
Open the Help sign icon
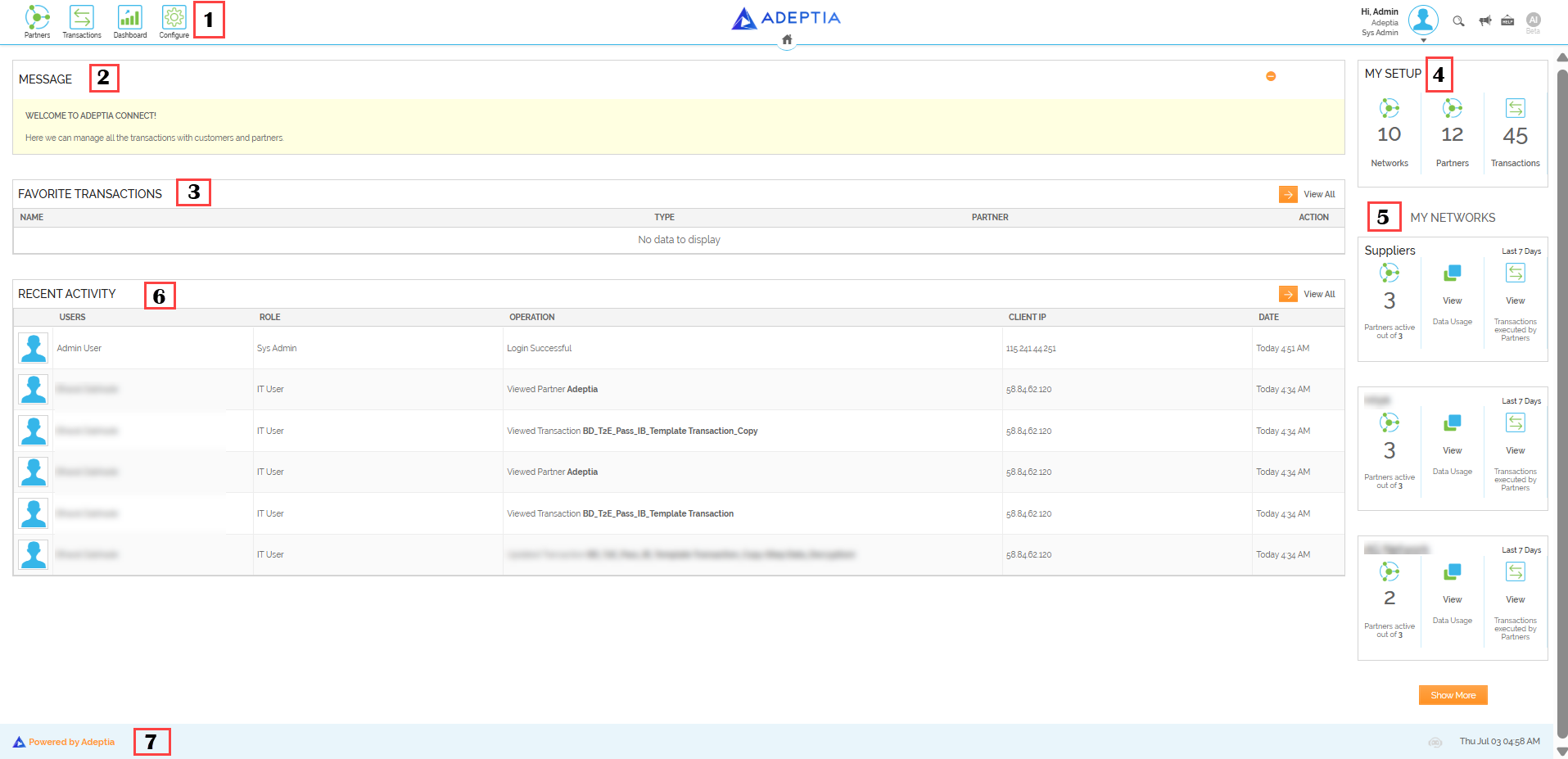tap(1507, 20)
